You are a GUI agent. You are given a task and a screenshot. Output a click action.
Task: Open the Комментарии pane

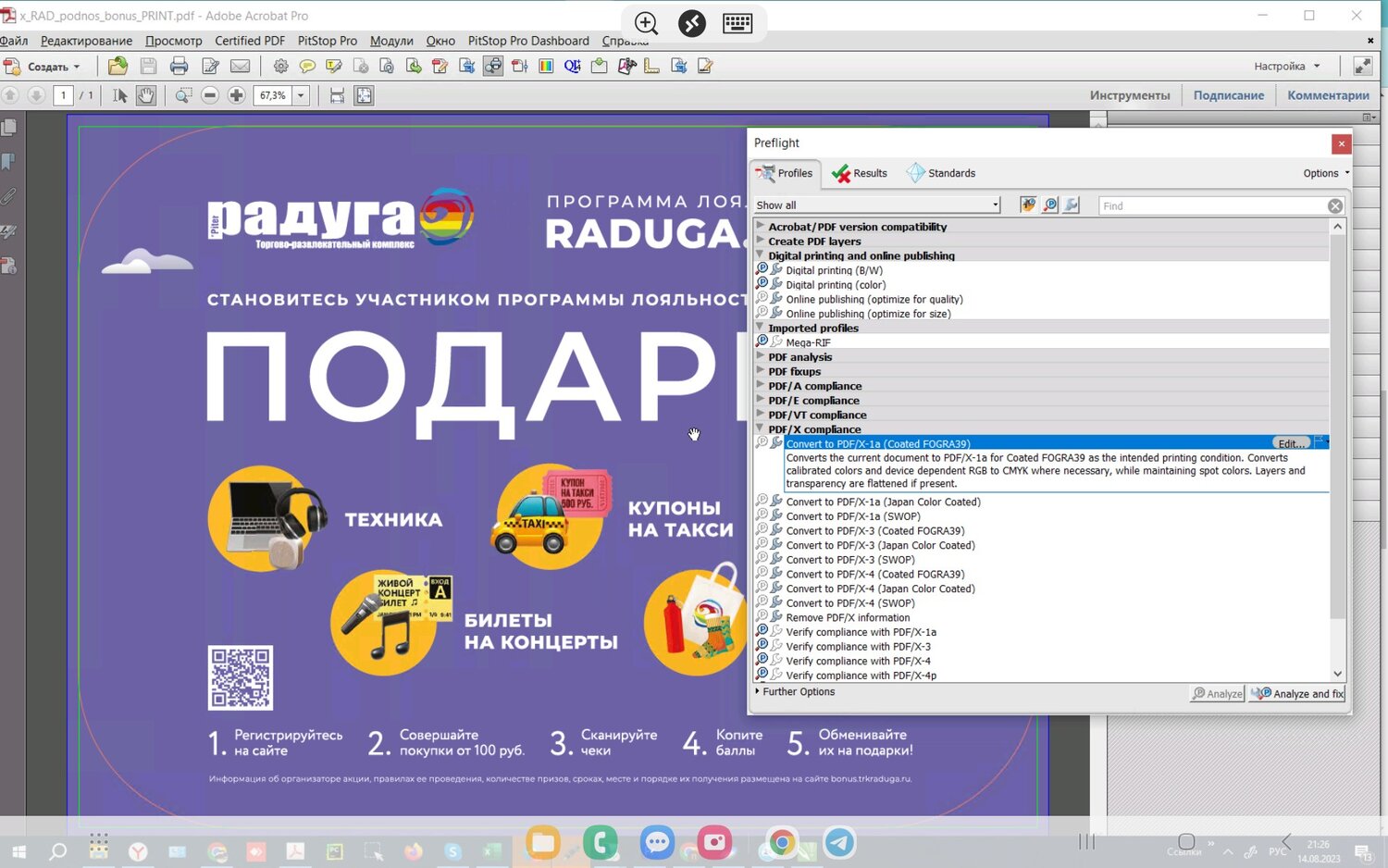click(x=1328, y=95)
